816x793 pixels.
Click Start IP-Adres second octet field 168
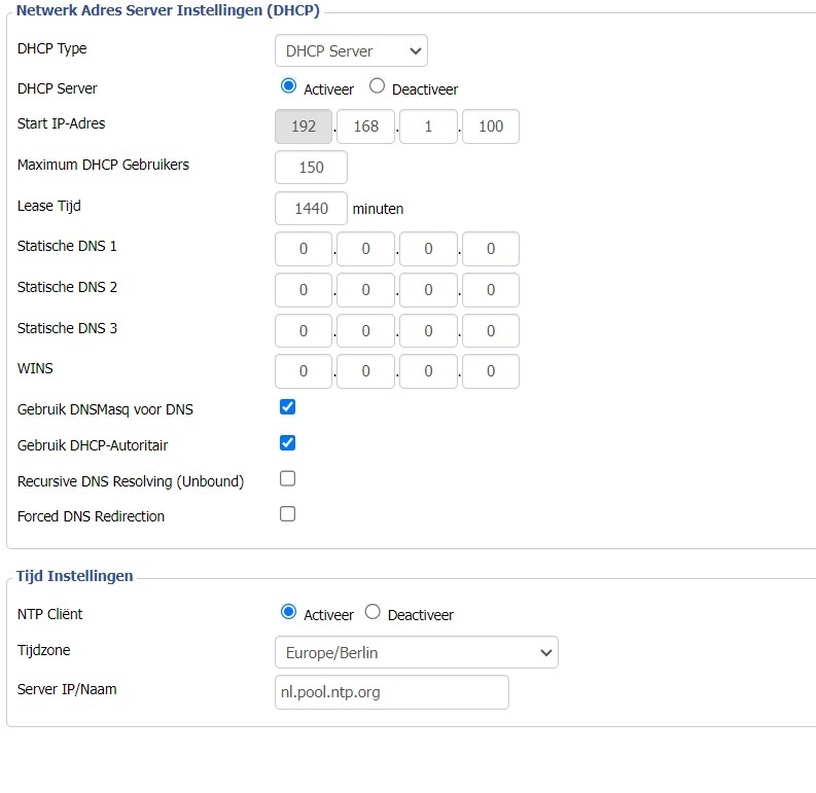coord(366,126)
